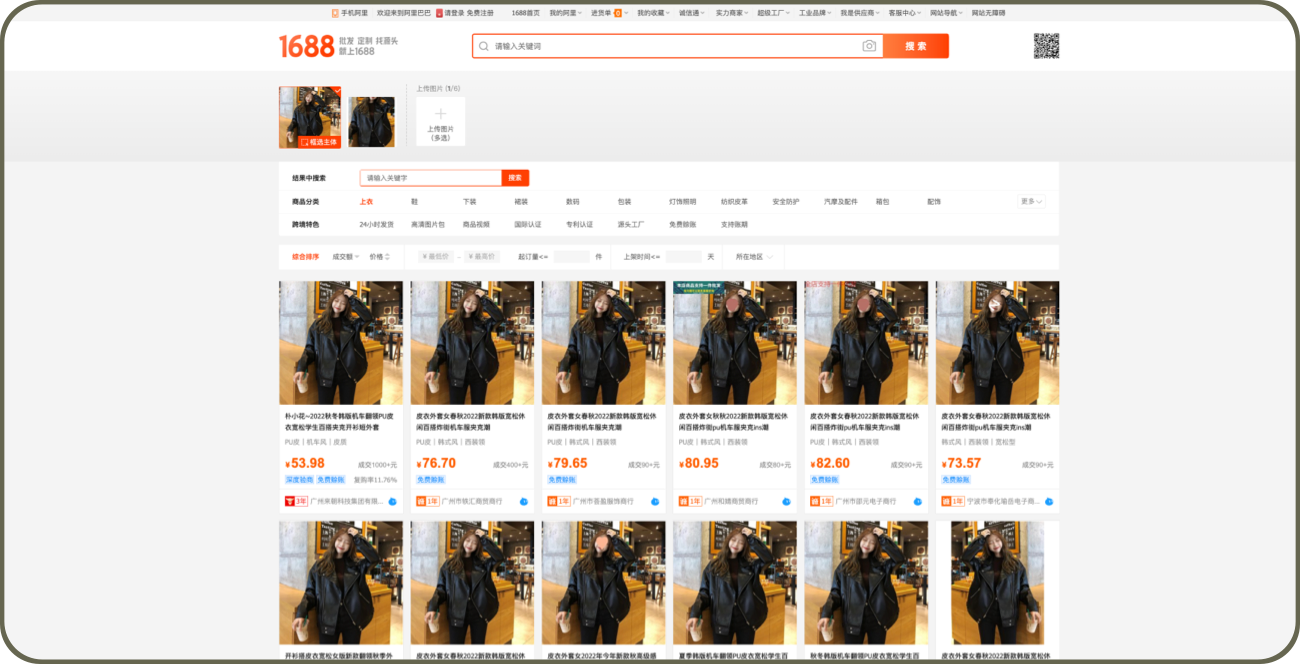Enable the 源头工厂 filter

pos(631,224)
